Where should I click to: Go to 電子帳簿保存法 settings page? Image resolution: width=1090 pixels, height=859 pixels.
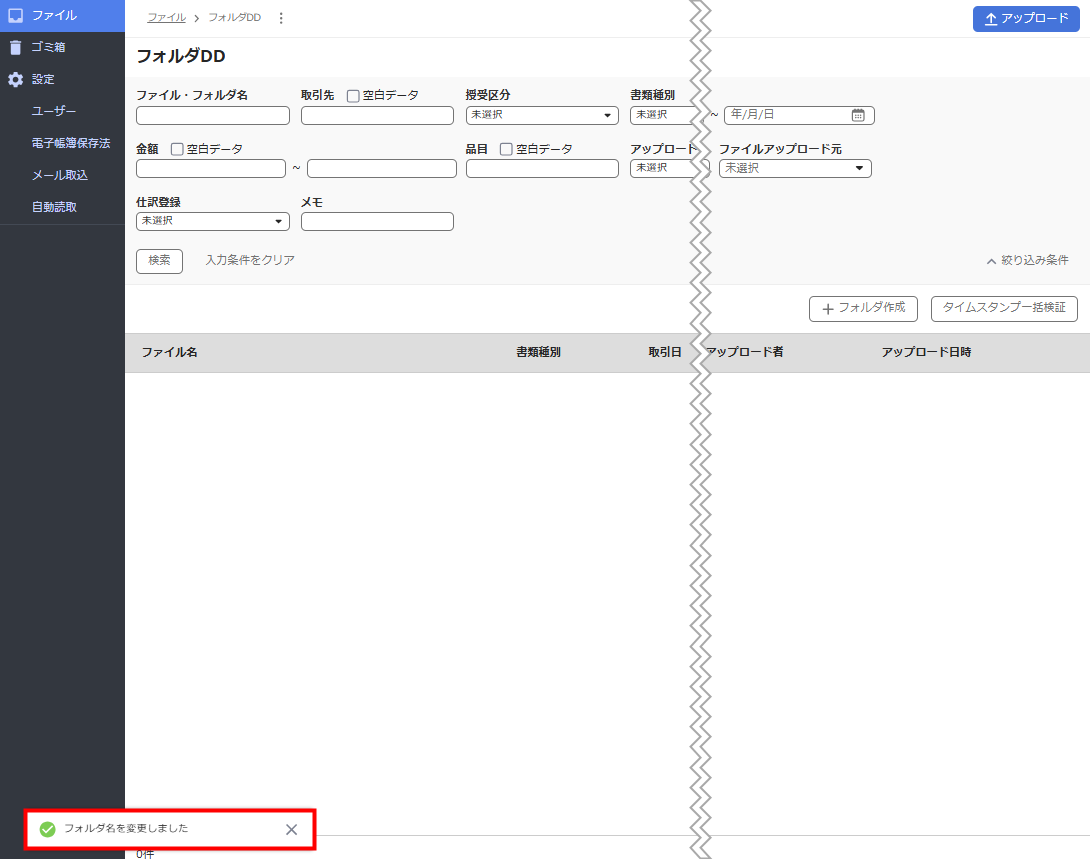[x=70, y=143]
